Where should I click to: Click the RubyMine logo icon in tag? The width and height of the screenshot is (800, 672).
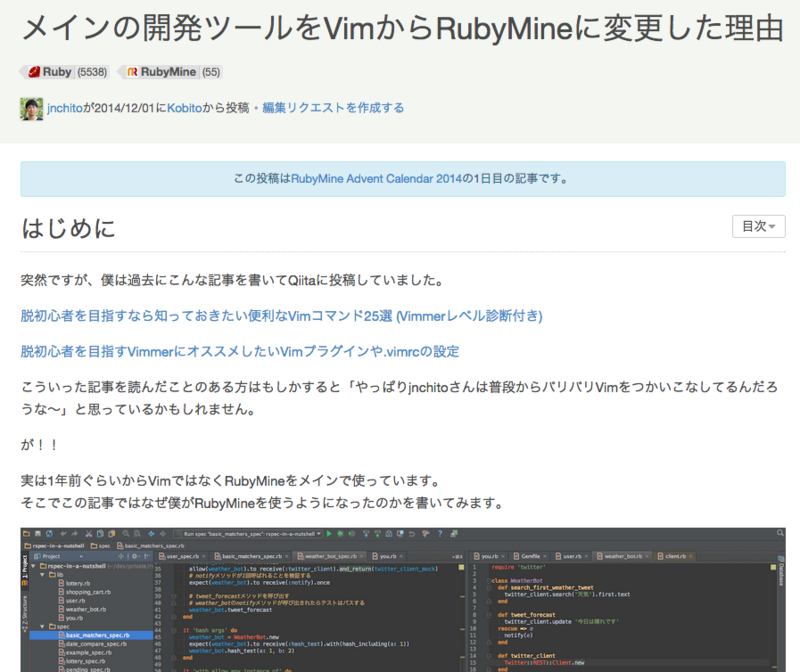(132, 72)
